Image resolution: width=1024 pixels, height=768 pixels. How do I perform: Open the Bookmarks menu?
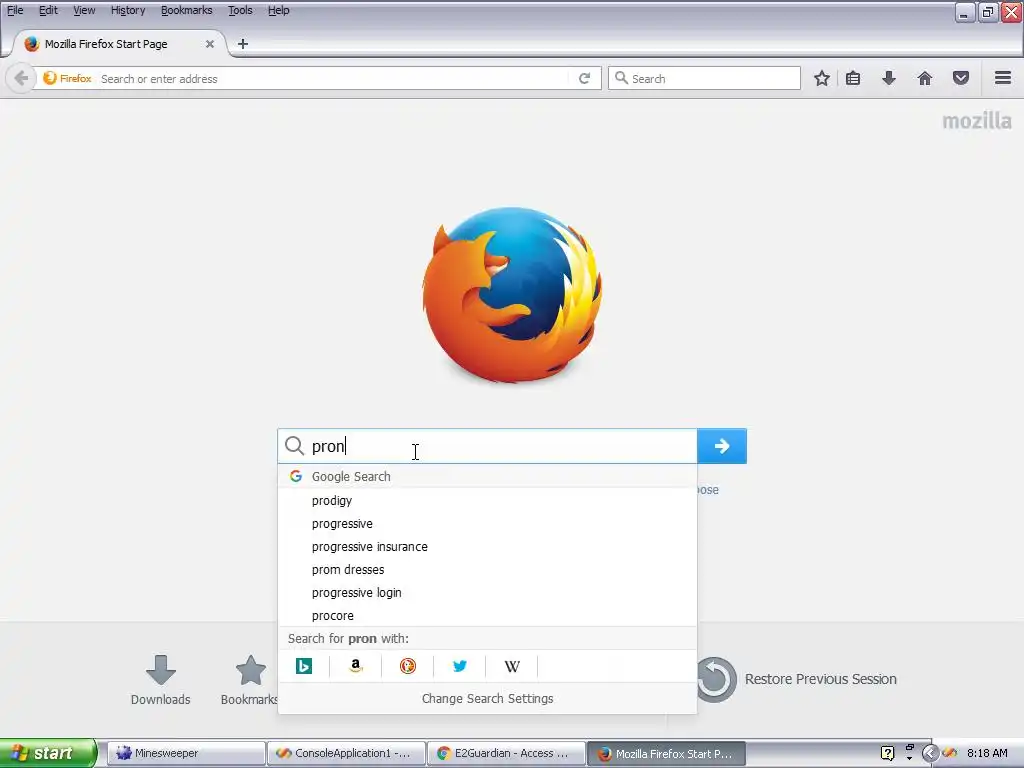point(187,10)
